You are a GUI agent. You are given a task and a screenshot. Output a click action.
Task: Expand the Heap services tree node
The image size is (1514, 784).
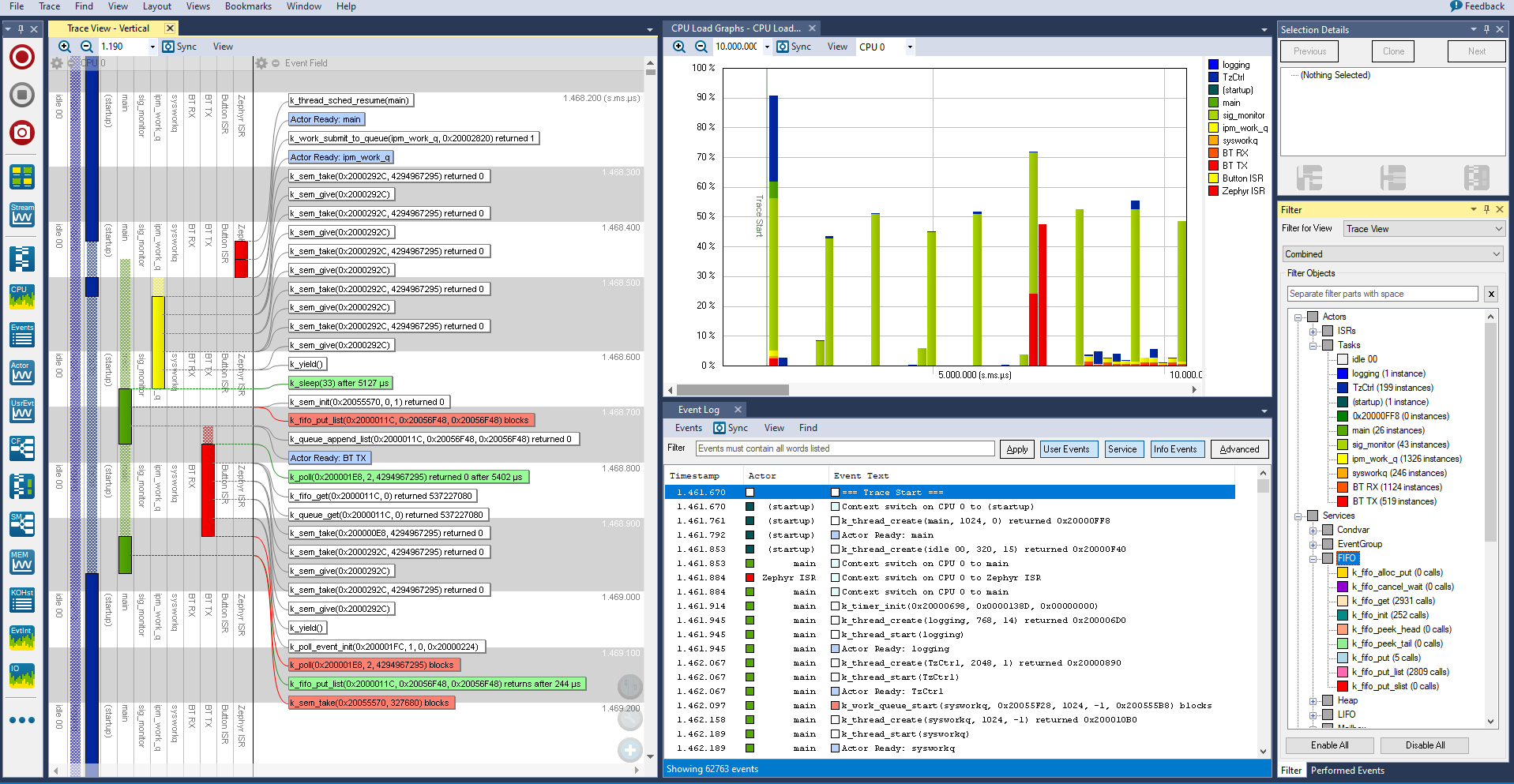[x=1313, y=700]
